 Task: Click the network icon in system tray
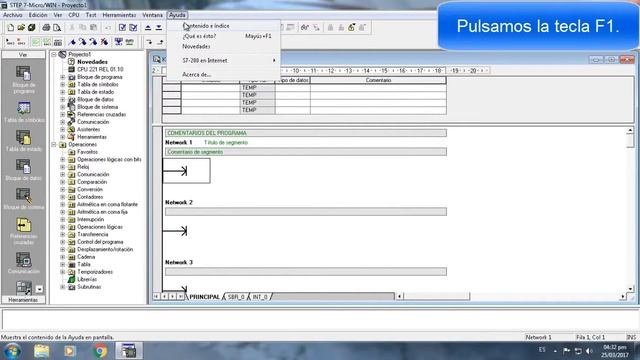[x=578, y=351]
